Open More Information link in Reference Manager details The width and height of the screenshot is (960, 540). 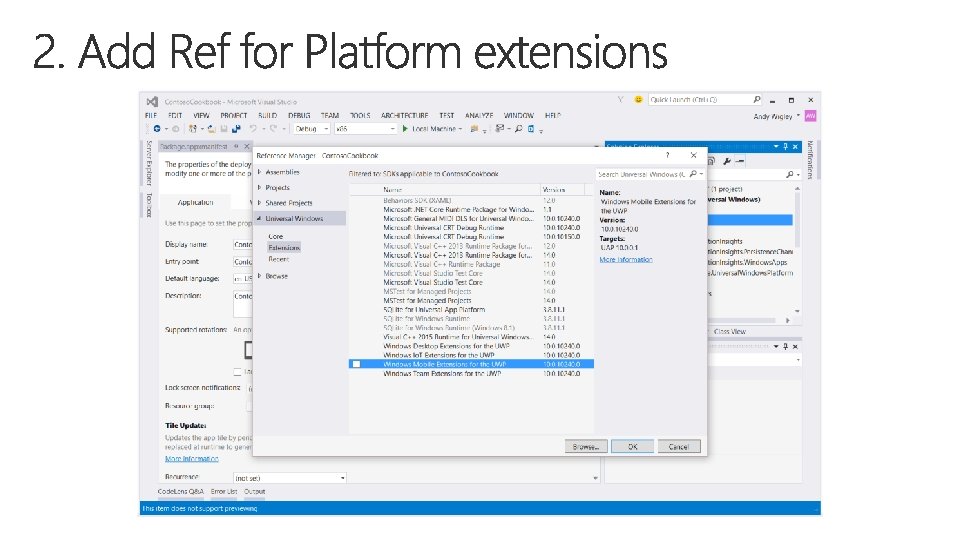626,260
